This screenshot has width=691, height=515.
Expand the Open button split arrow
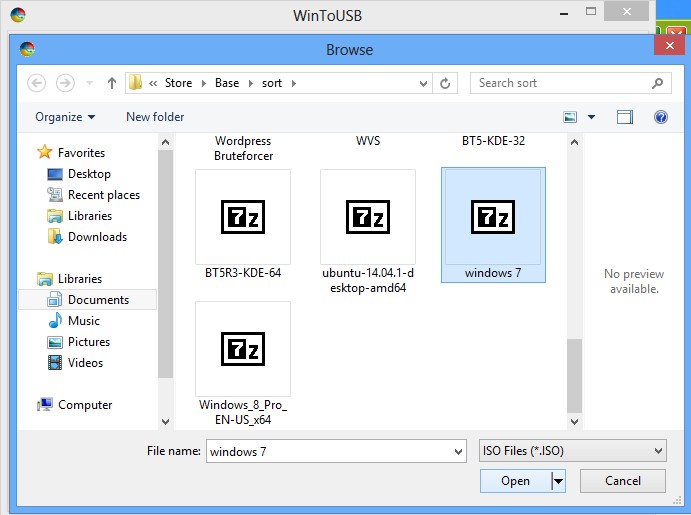[x=558, y=481]
